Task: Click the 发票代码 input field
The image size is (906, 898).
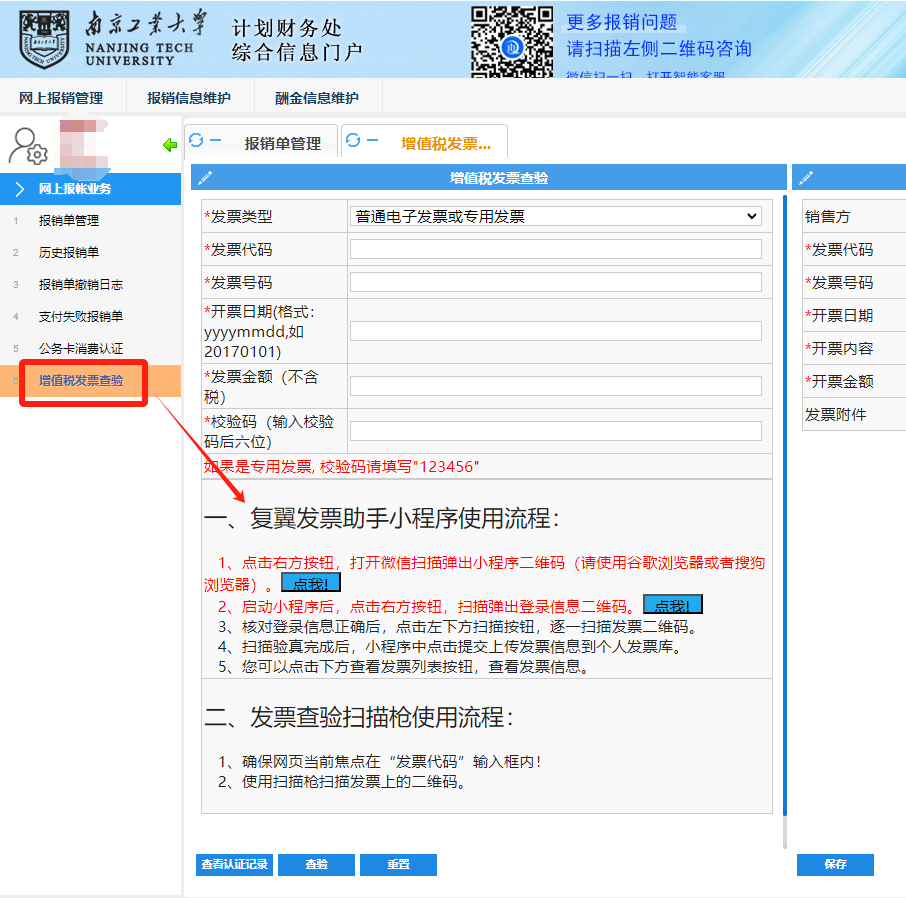Action: pyautogui.click(x=555, y=249)
